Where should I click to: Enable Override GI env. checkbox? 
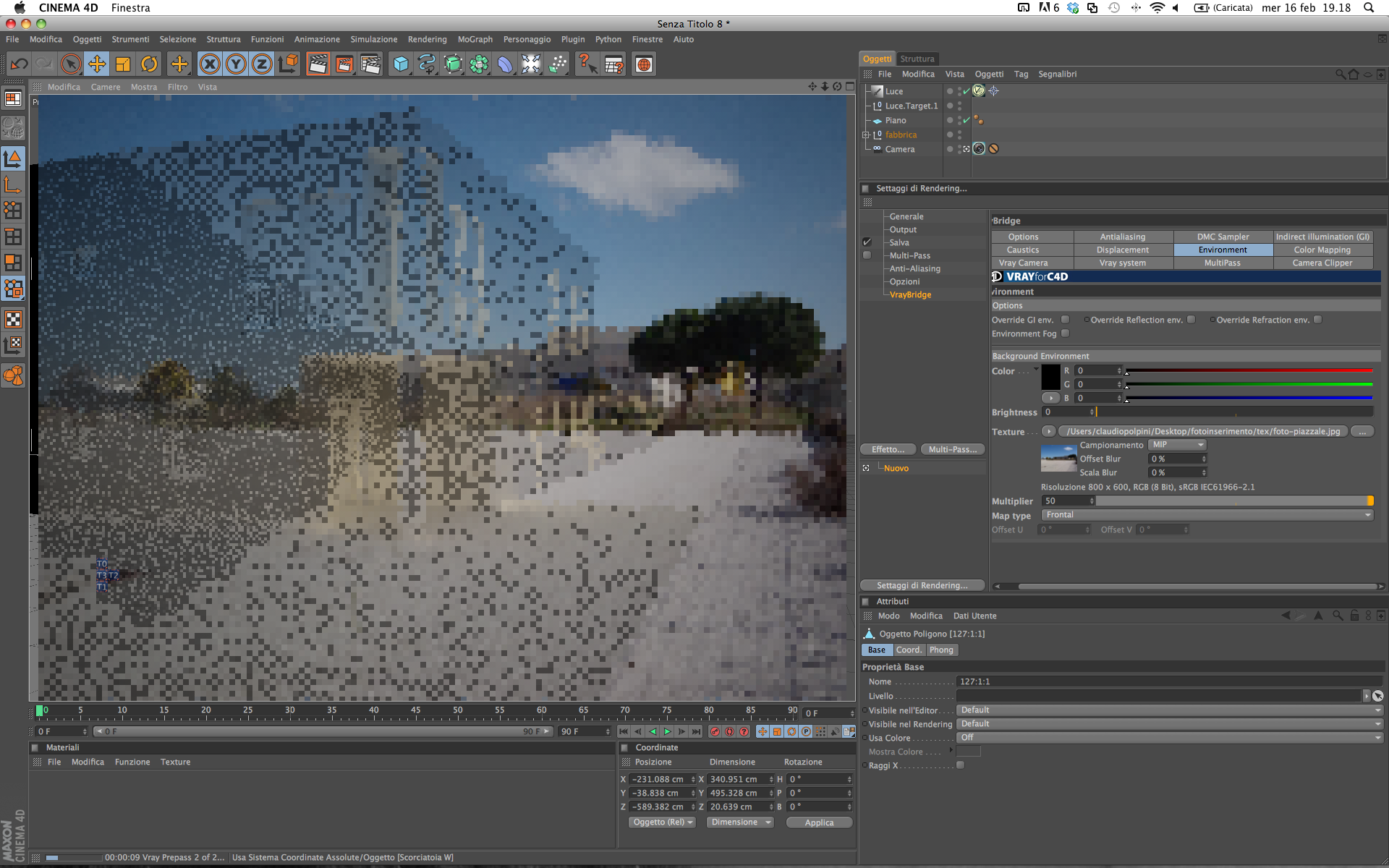[1065, 320]
